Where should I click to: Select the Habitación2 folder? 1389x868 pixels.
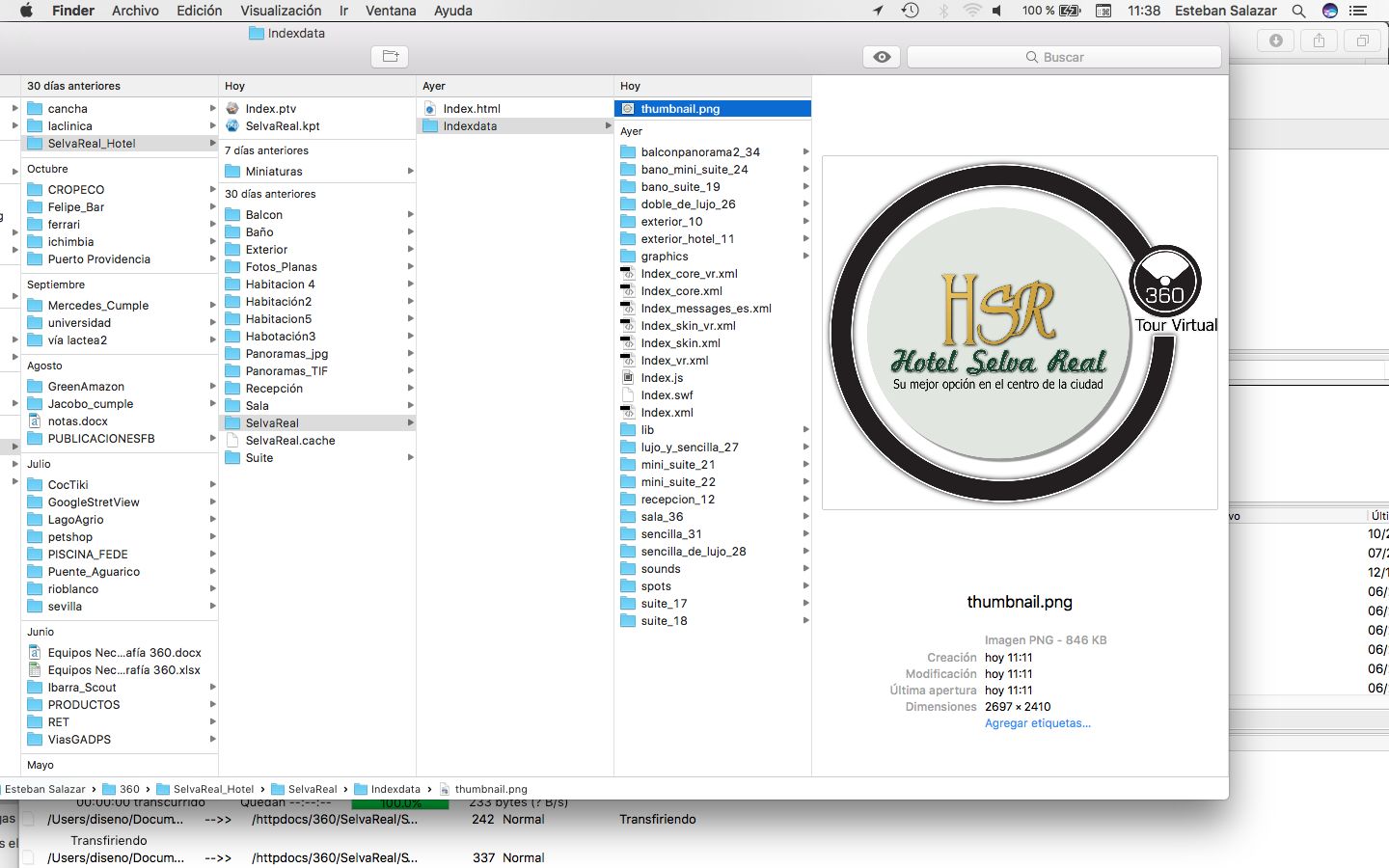pyautogui.click(x=317, y=302)
